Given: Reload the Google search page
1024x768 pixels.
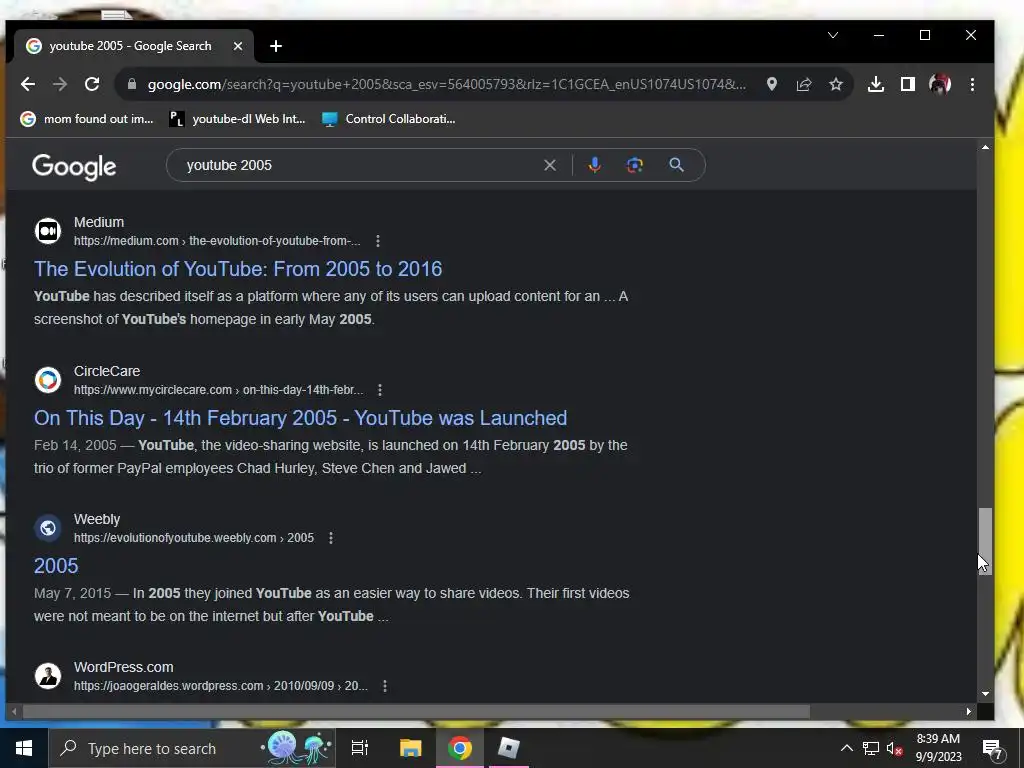Looking at the screenshot, I should (x=92, y=84).
